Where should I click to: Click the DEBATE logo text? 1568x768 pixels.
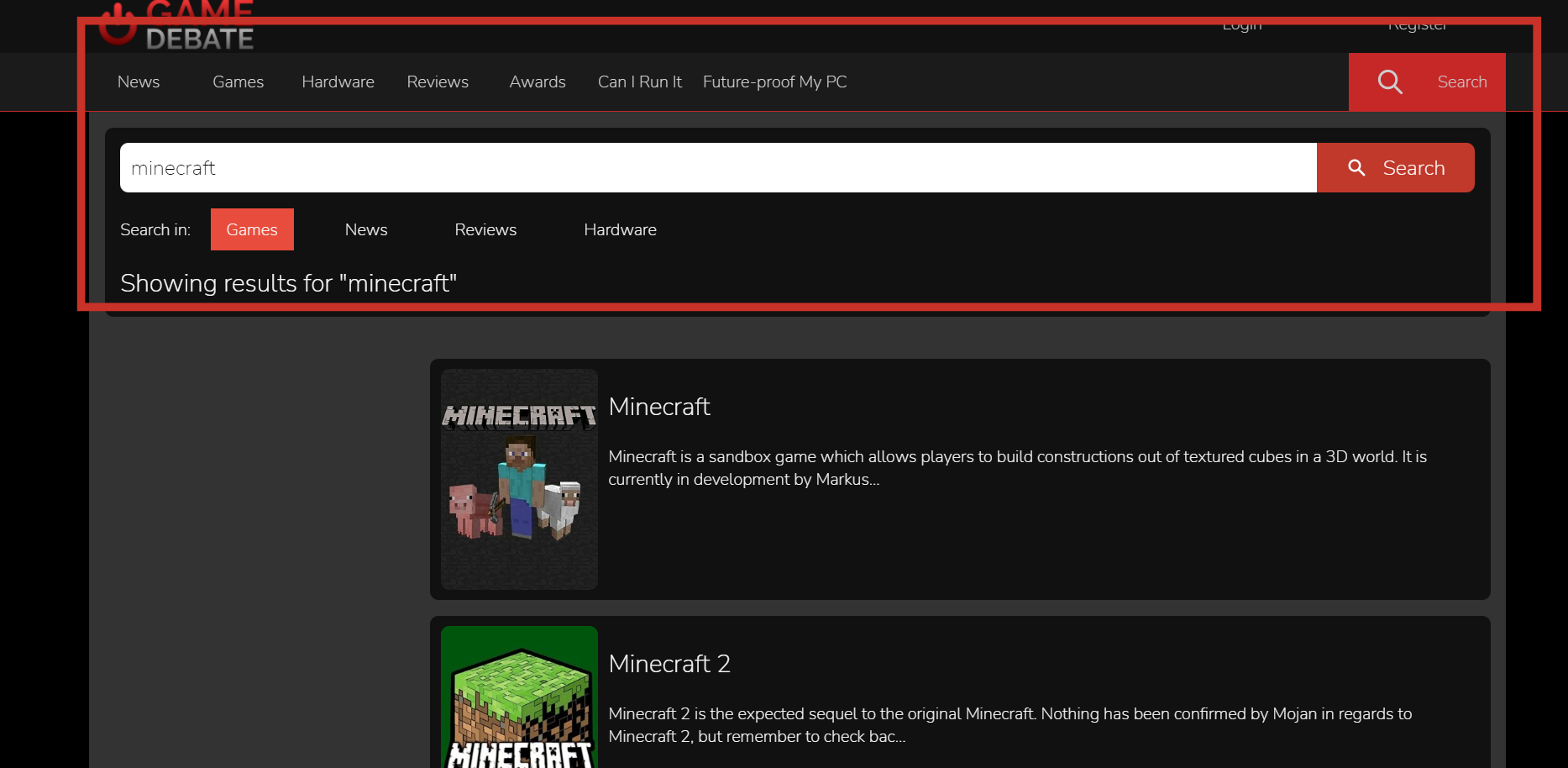click(x=200, y=39)
